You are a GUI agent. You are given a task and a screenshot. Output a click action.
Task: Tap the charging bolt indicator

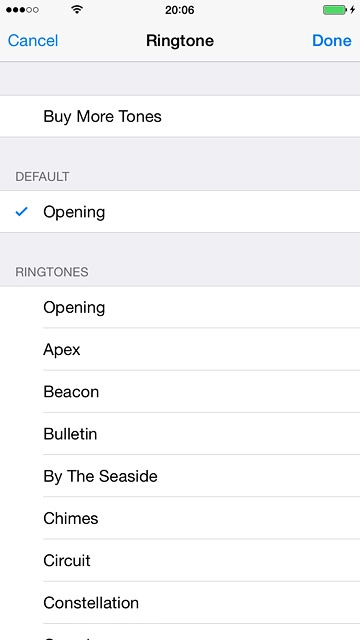[x=352, y=10]
